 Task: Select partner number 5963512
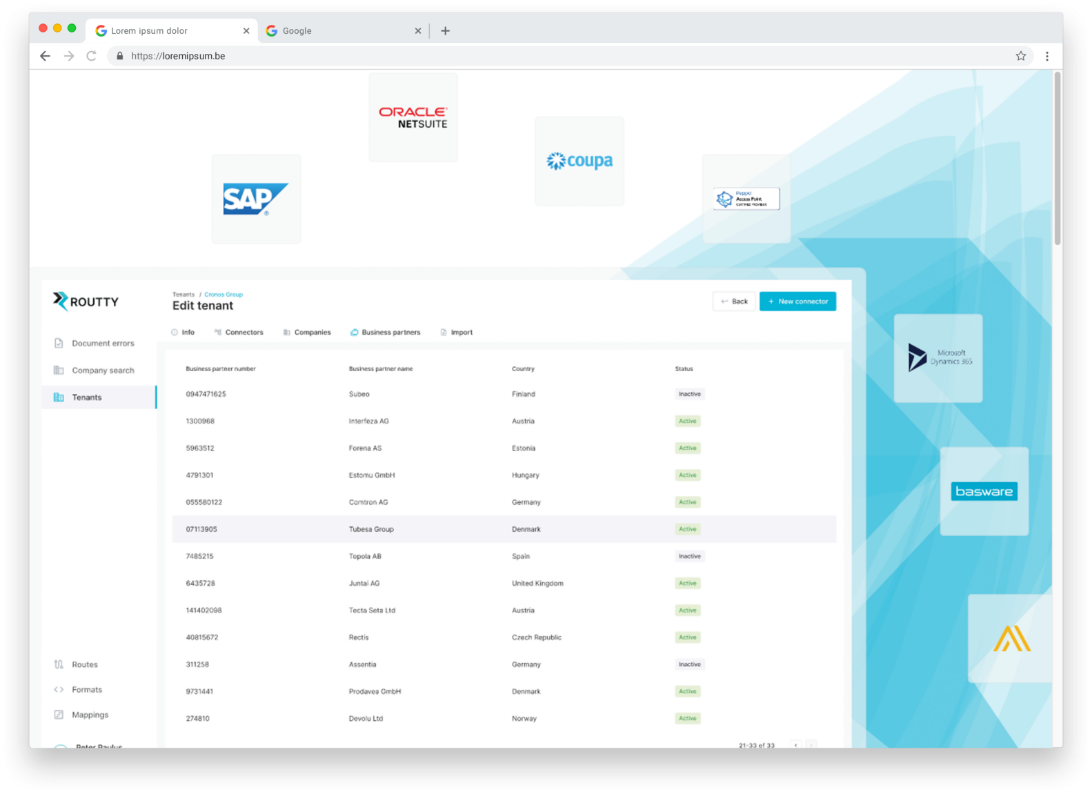[200, 449]
